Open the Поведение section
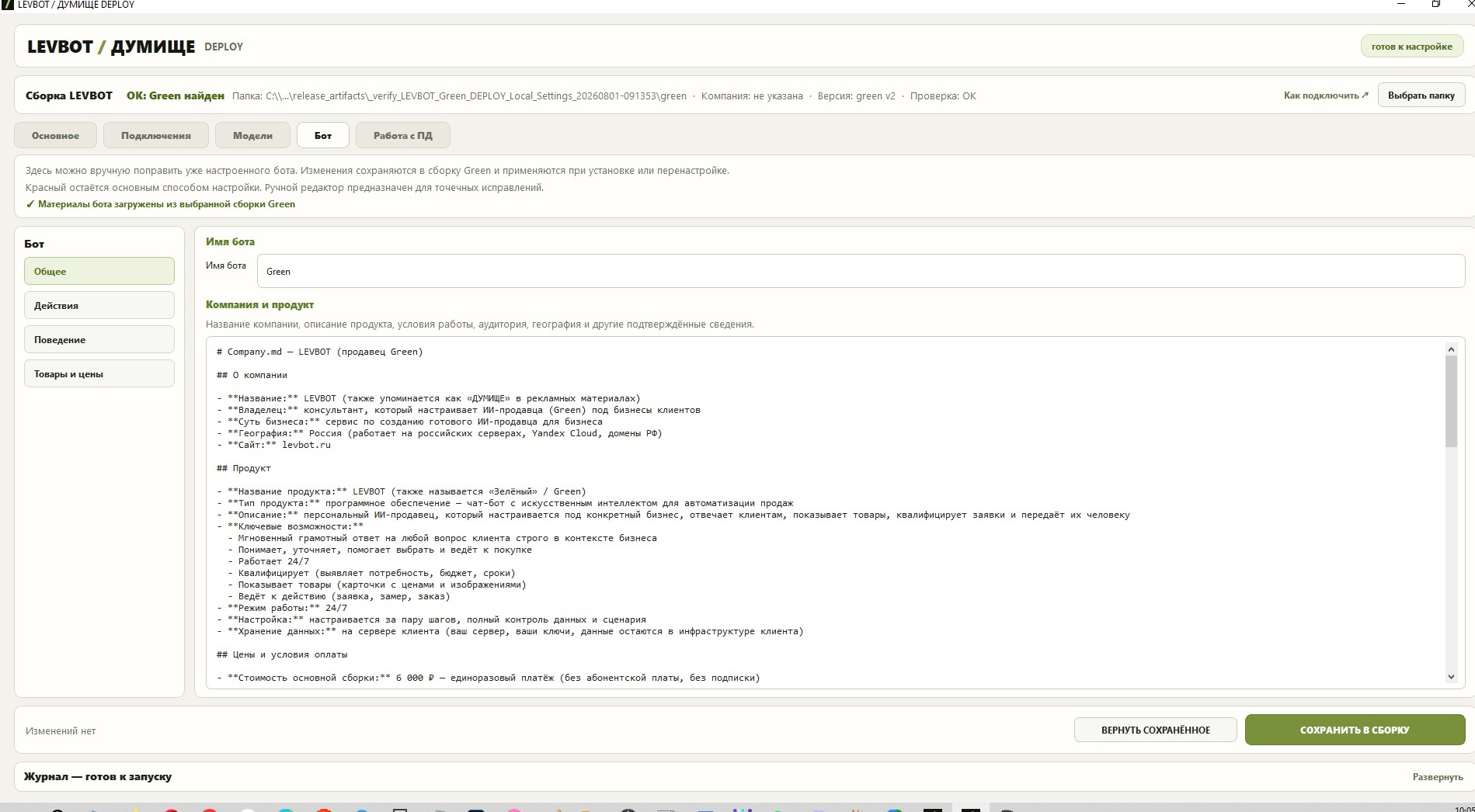Viewport: 1475px width, 812px height. (x=99, y=339)
